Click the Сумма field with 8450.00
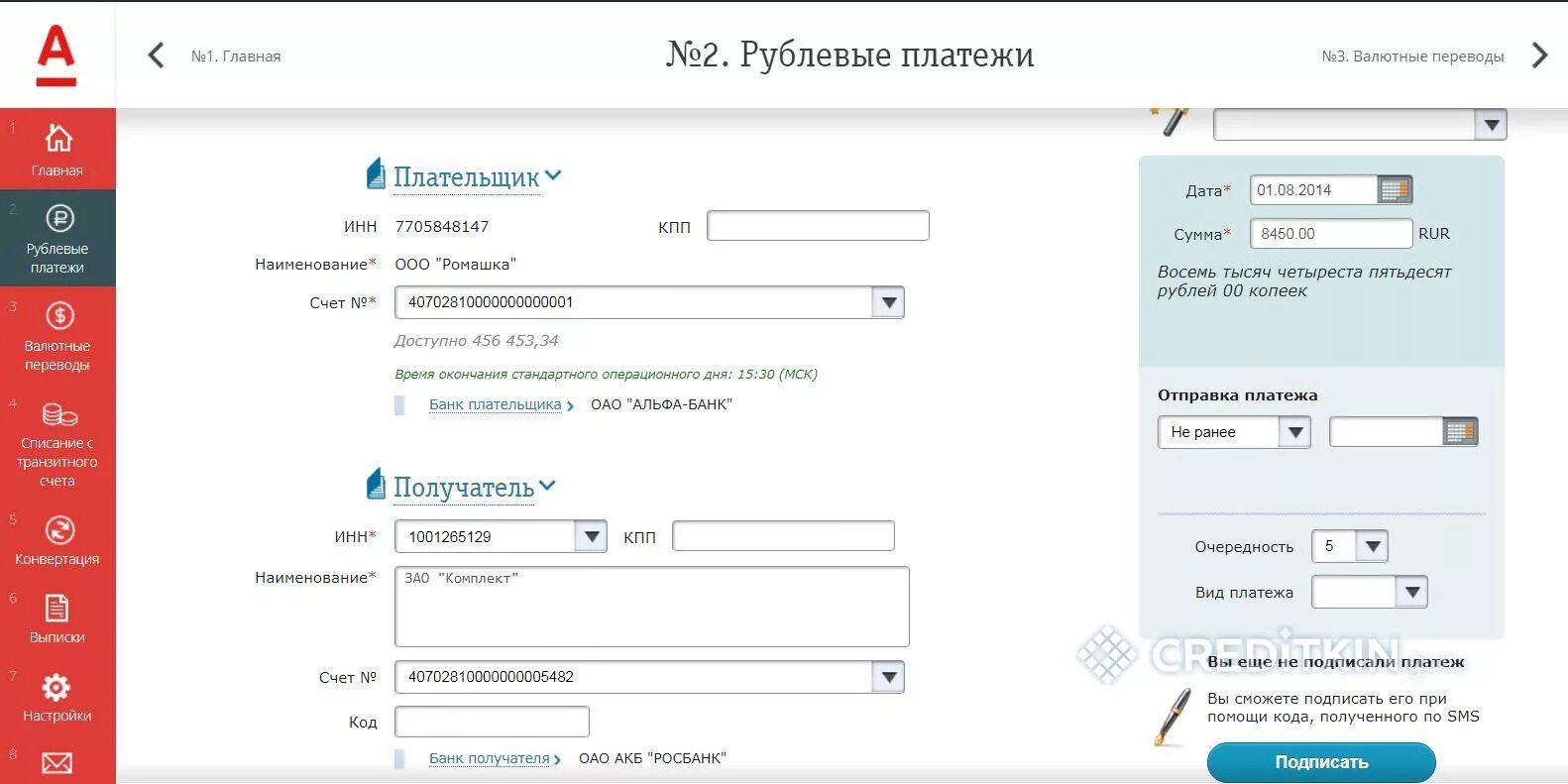This screenshot has height=784, width=1568. click(x=1330, y=234)
